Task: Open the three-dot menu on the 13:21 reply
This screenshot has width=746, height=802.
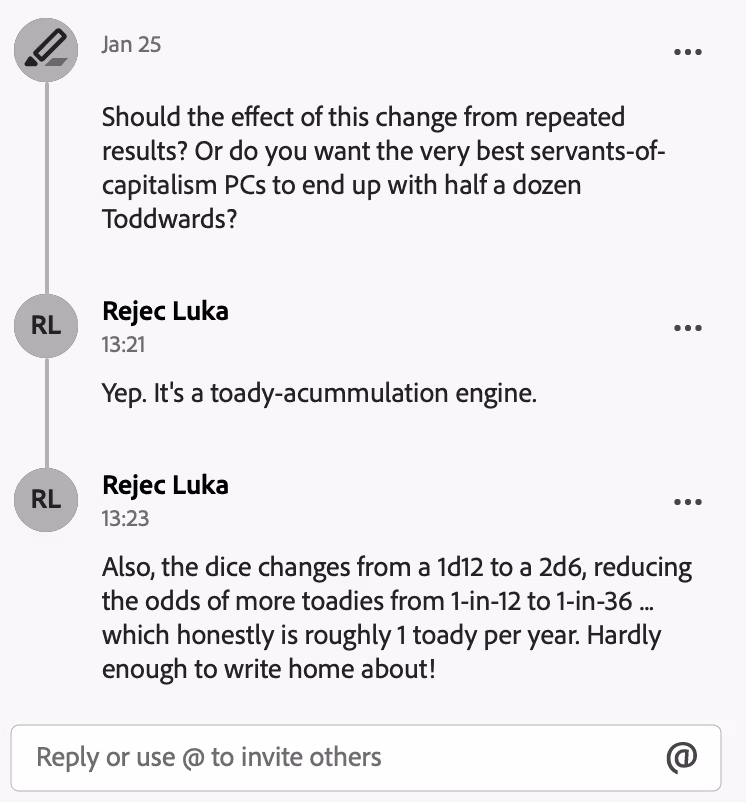Action: 688,328
